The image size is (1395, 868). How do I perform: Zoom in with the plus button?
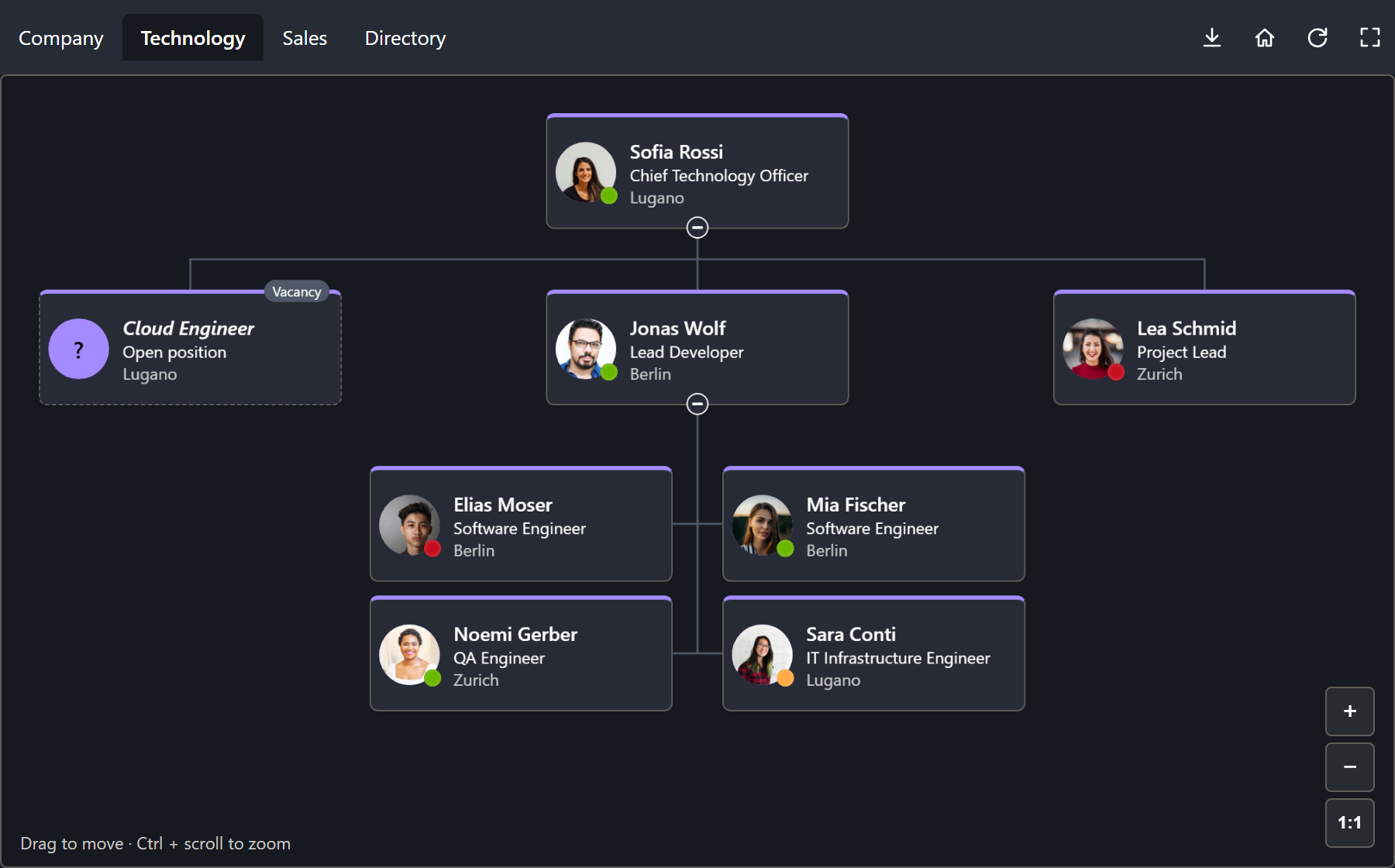[1350, 711]
